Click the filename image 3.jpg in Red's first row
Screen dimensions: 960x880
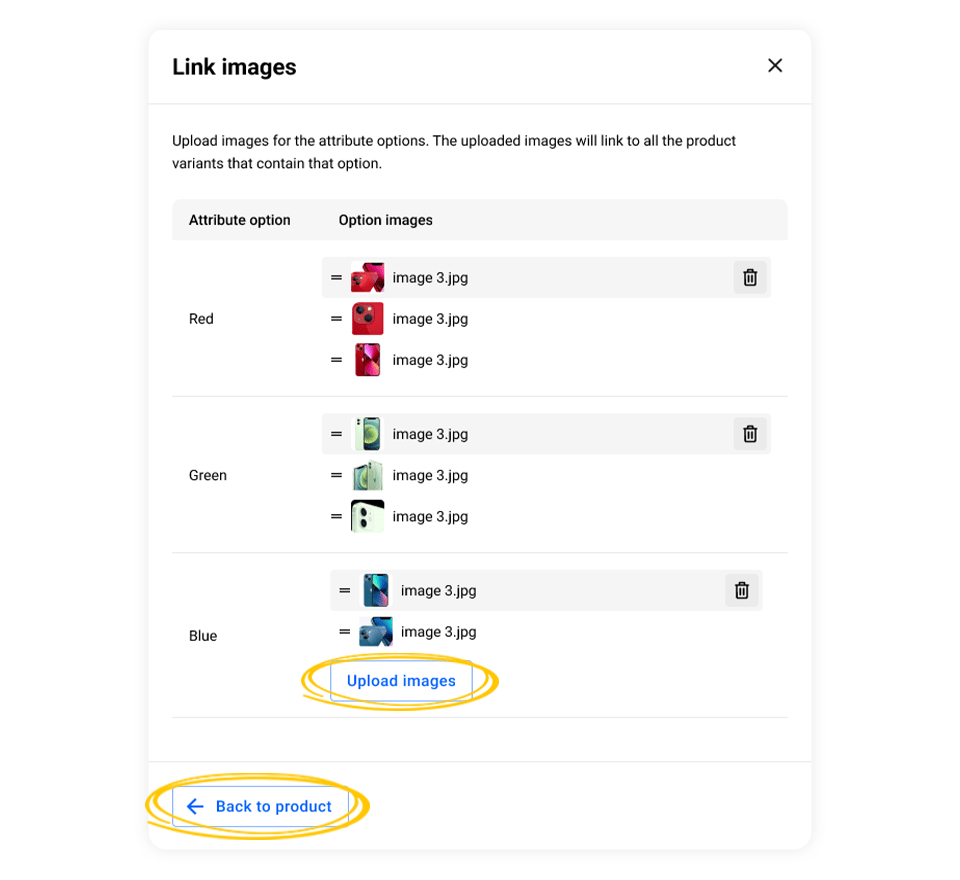(430, 277)
